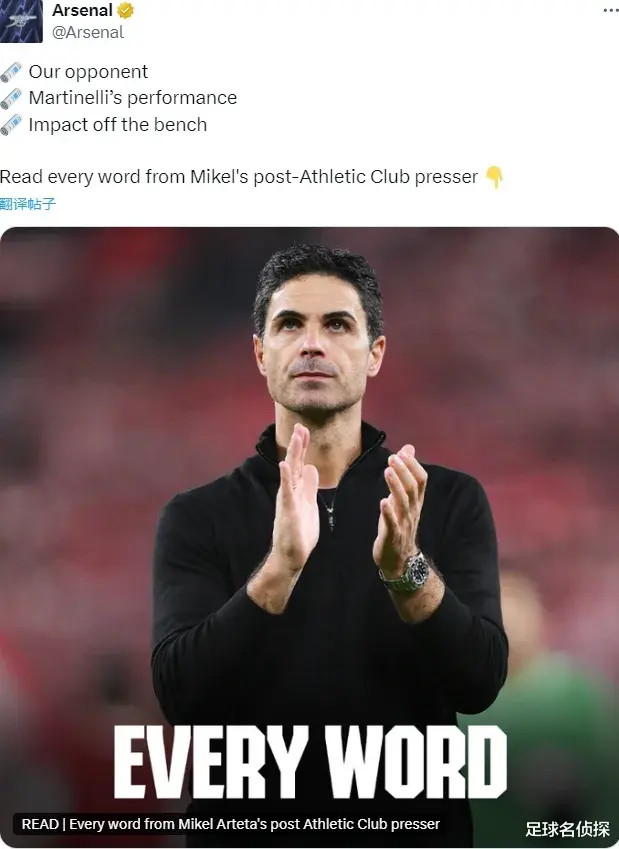Click the 'Impact off the bench' line
Screen dimensions: 619x849
coord(118,125)
